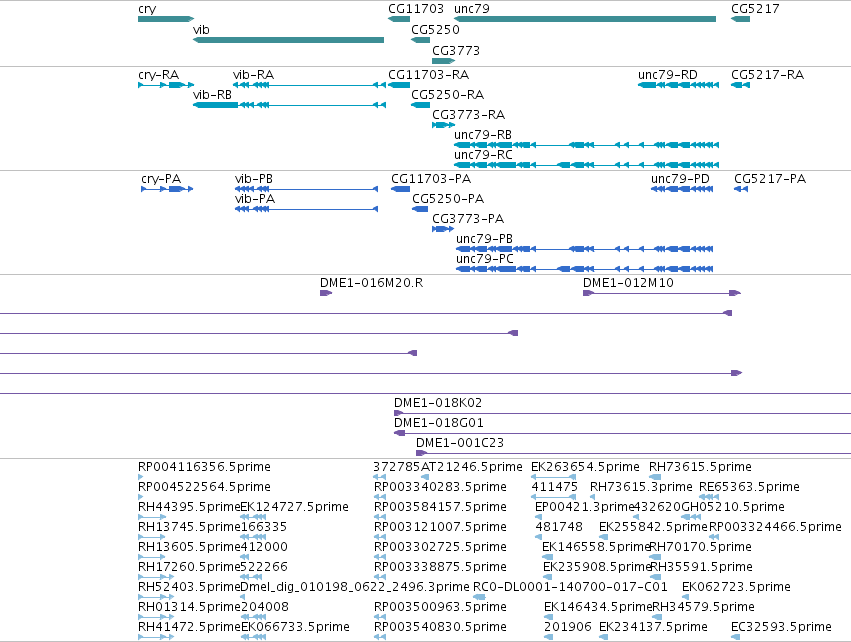851x642 pixels.
Task: Select the CG3773-PA protein glyph
Action: 442,229
